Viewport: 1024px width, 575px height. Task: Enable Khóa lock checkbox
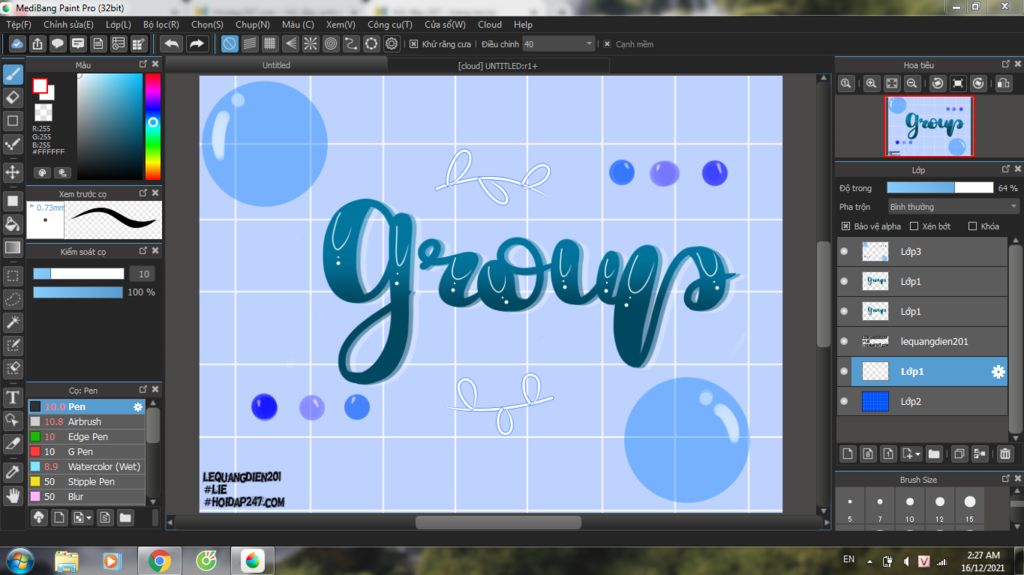pos(972,226)
